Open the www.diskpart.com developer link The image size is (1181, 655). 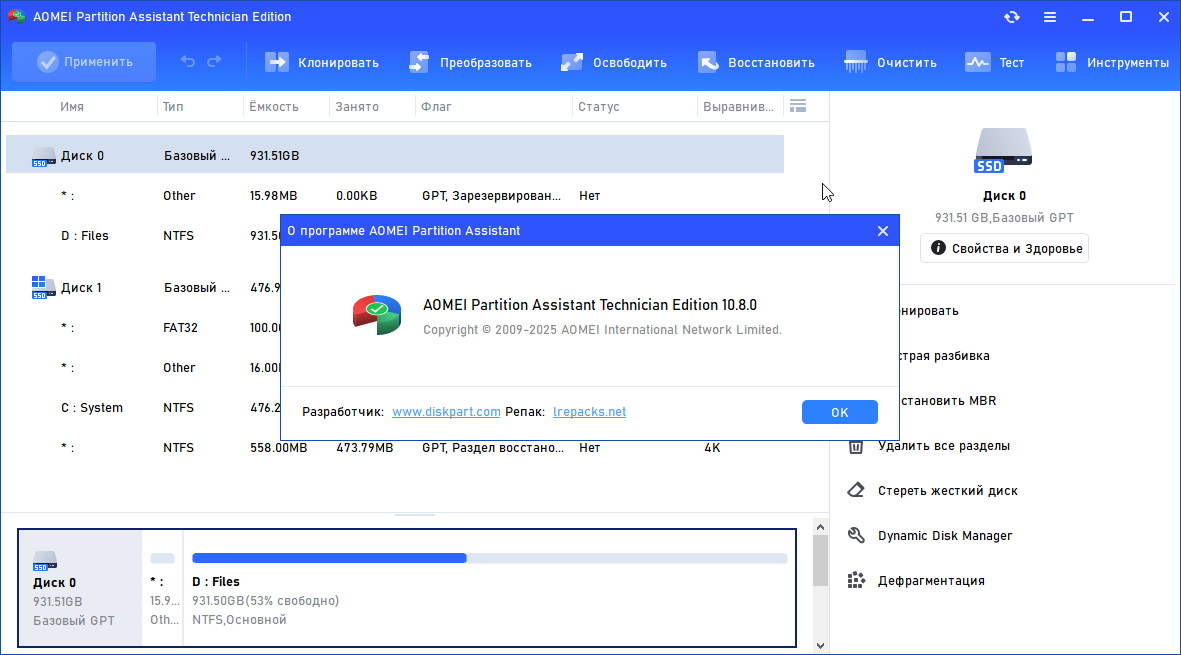coord(446,412)
